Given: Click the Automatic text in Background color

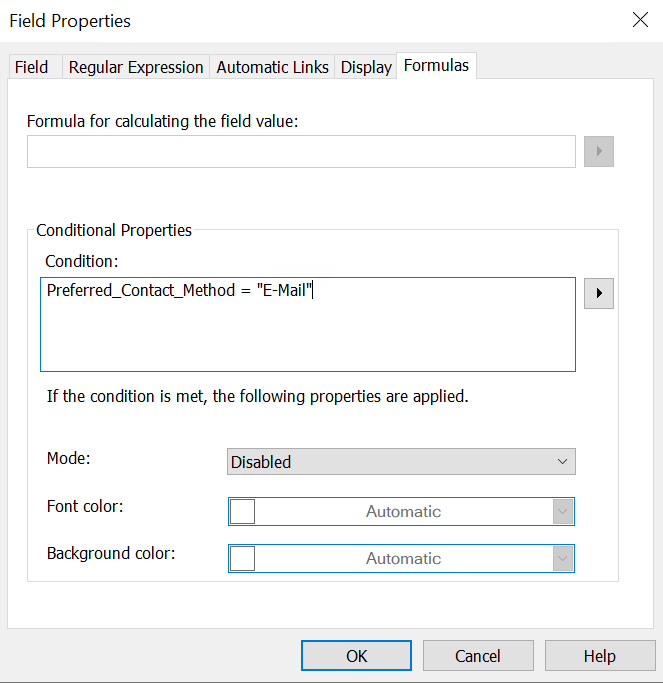Looking at the screenshot, I should 403,558.
